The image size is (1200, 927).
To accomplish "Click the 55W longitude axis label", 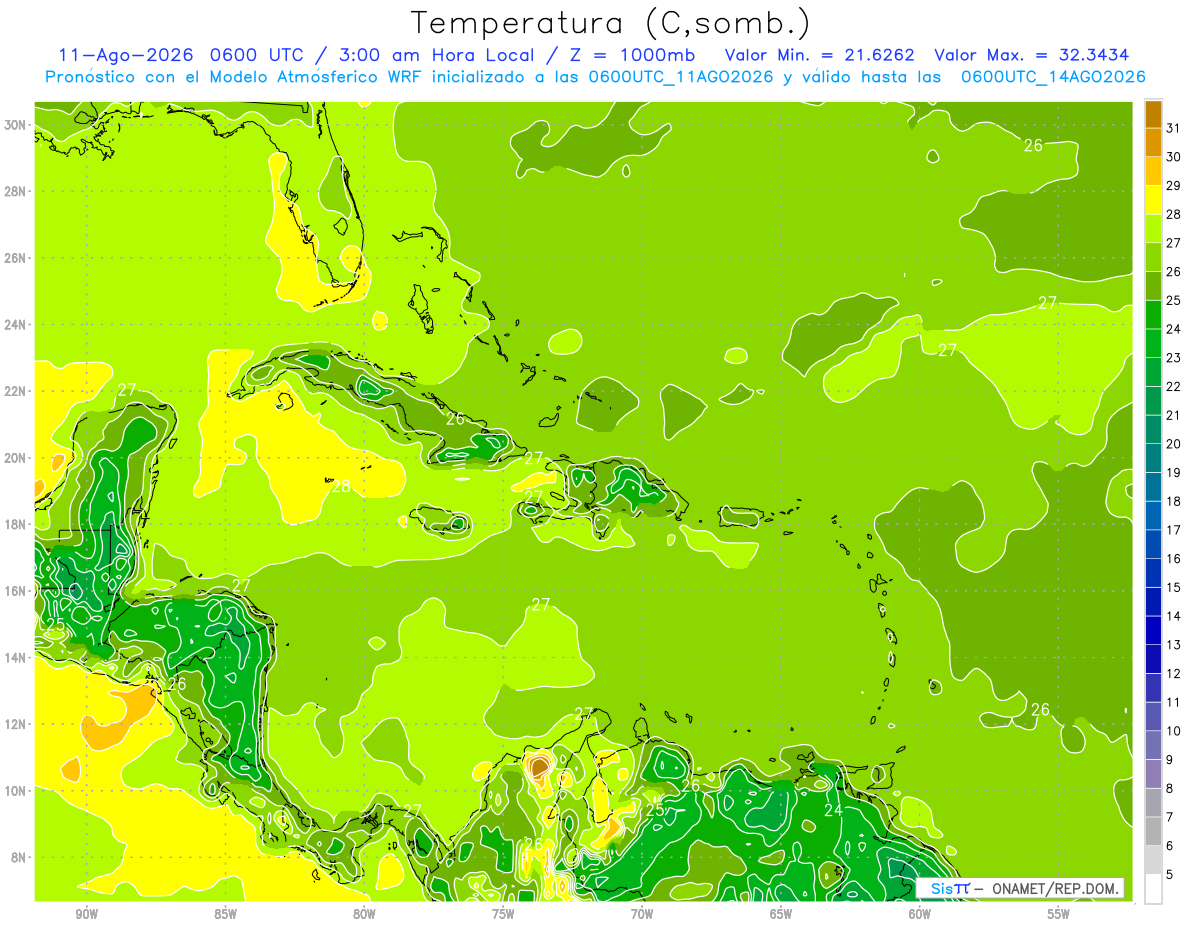I will click(x=1059, y=914).
